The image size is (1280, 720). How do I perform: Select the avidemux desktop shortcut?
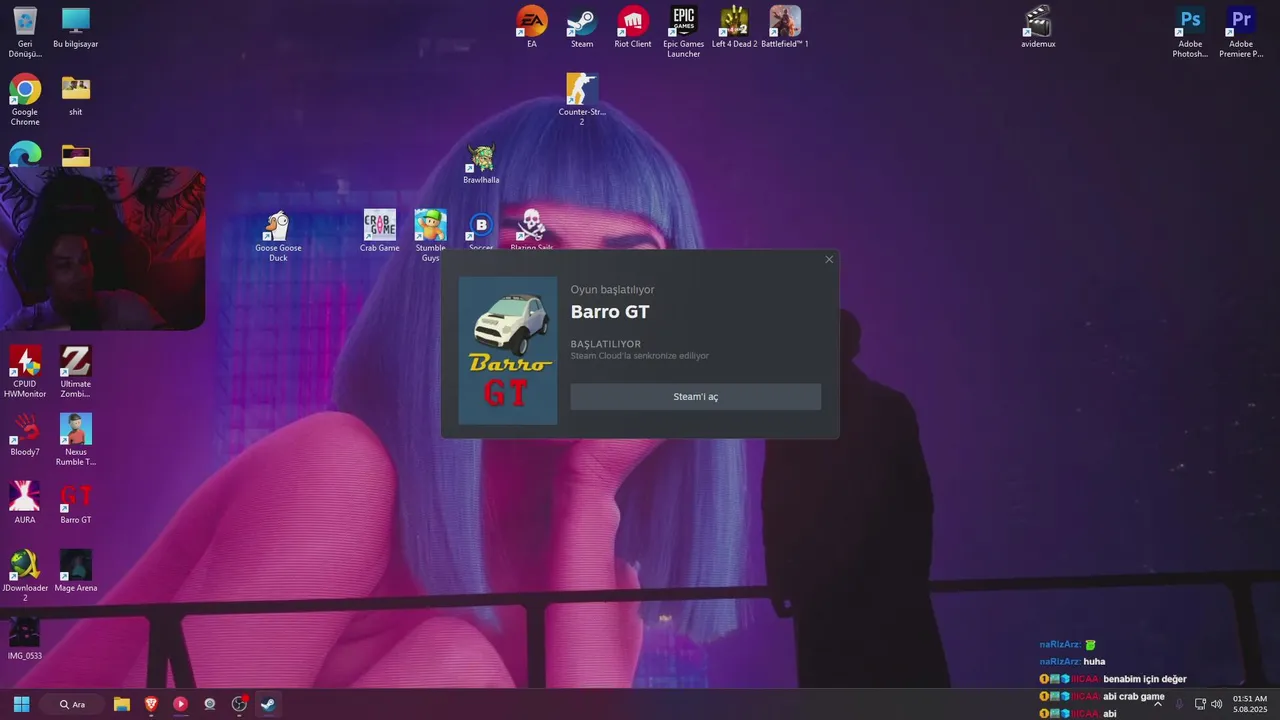click(x=1038, y=27)
